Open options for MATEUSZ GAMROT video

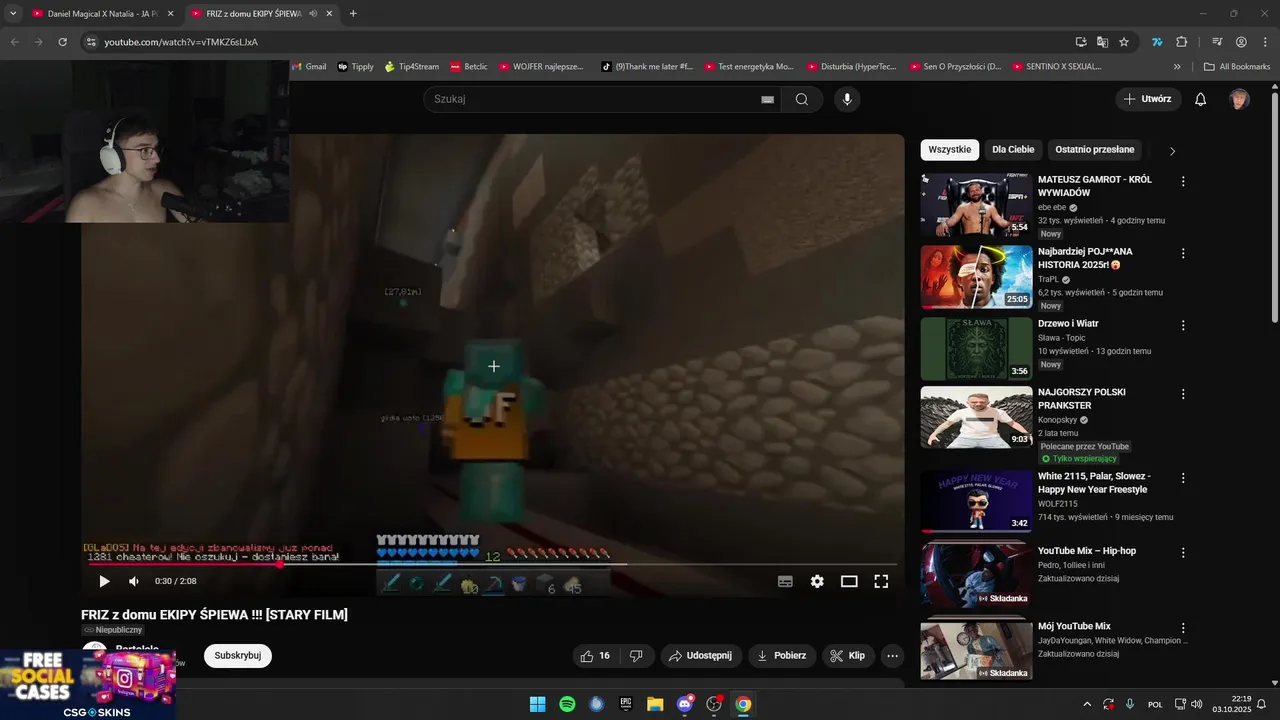pyautogui.click(x=1183, y=182)
